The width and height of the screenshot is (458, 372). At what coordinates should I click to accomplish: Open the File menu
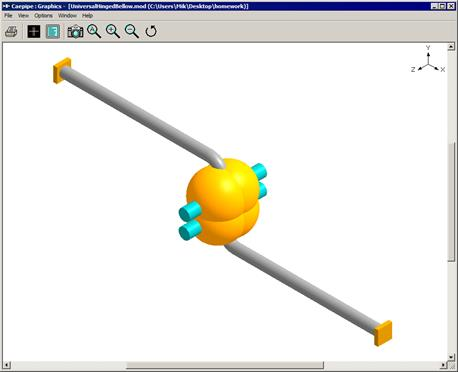8,16
